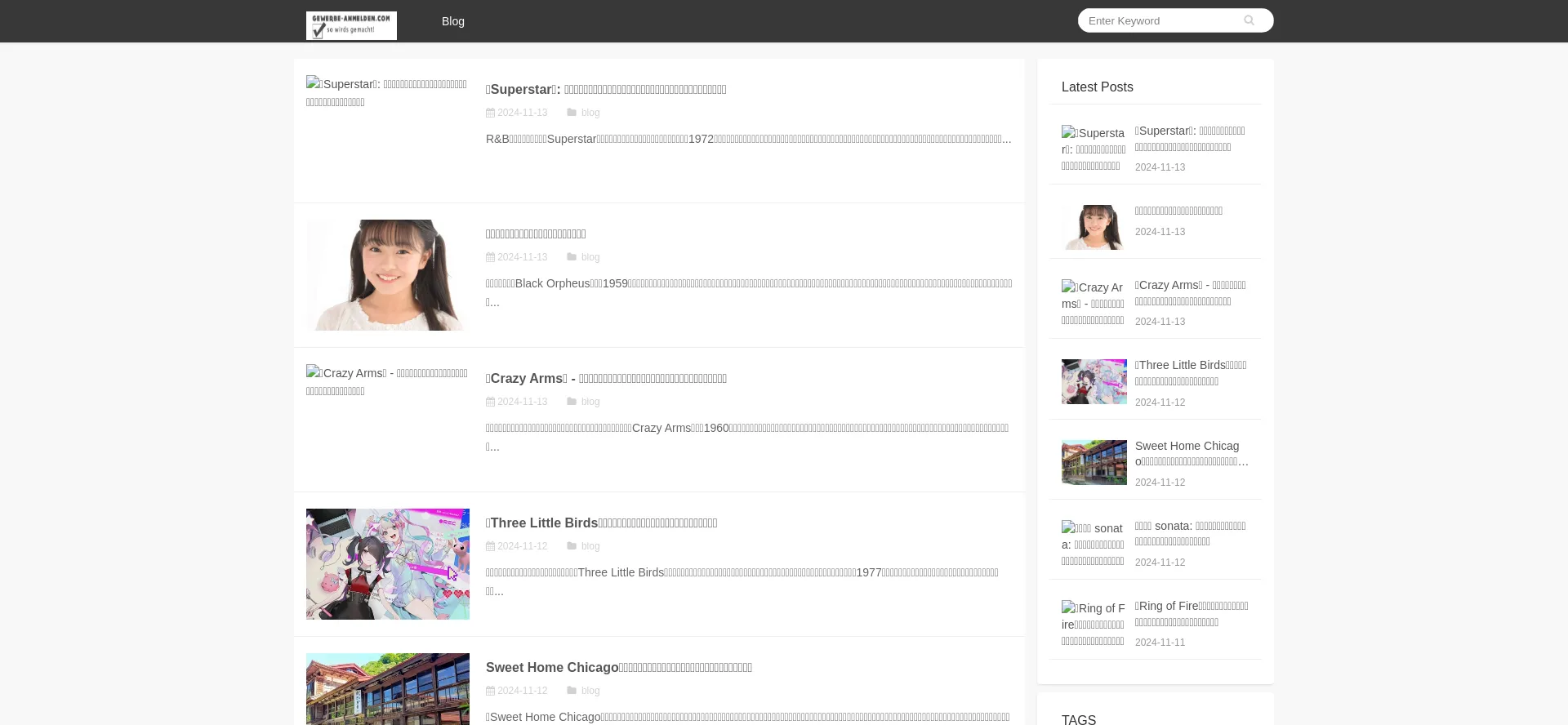Open the Sweet Home Chicago article title

(619, 668)
